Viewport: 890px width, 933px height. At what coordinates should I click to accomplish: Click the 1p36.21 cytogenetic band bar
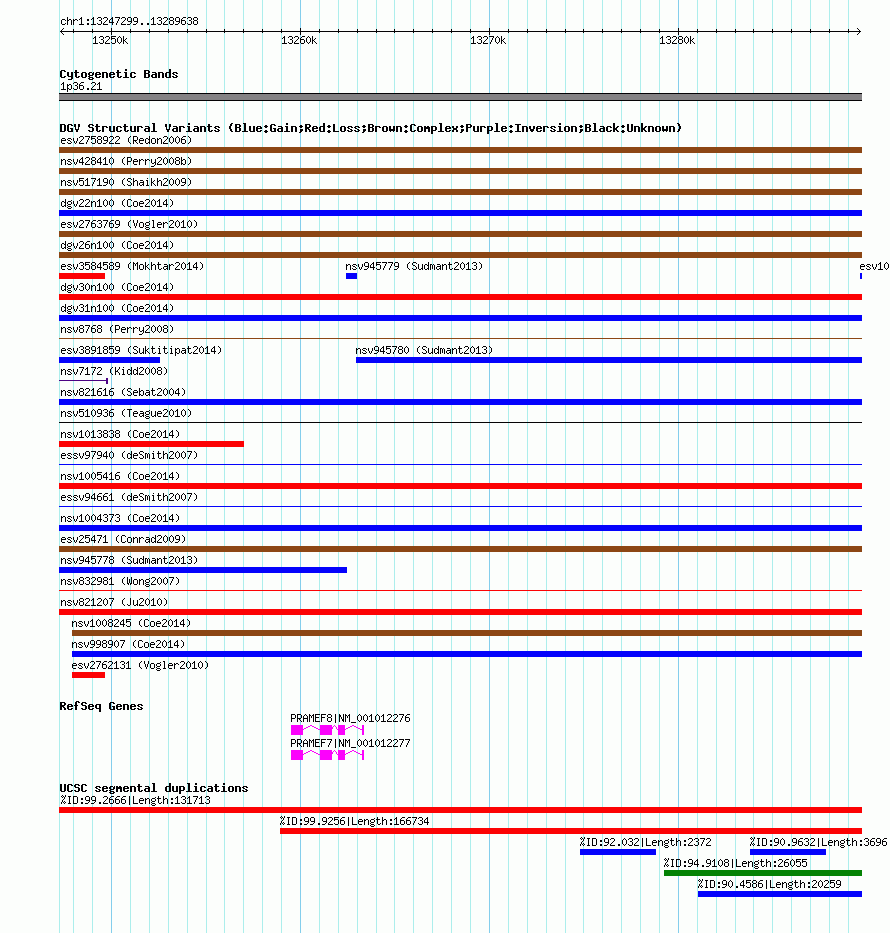point(460,97)
